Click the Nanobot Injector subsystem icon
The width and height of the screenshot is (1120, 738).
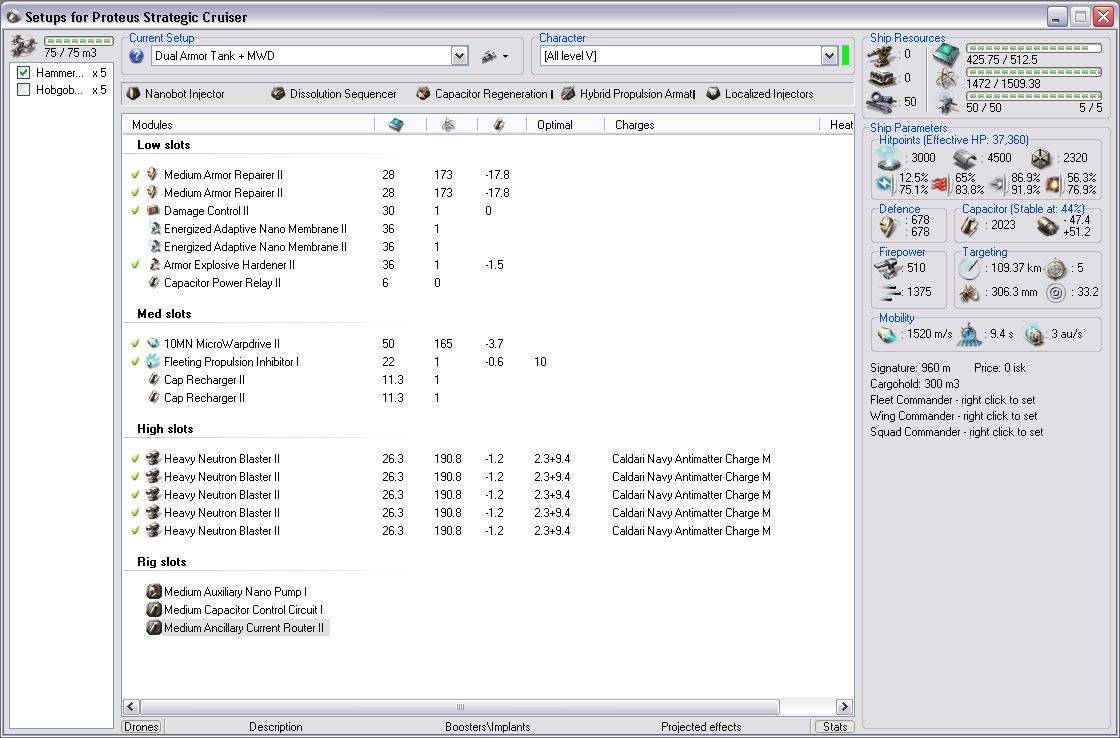[133, 94]
